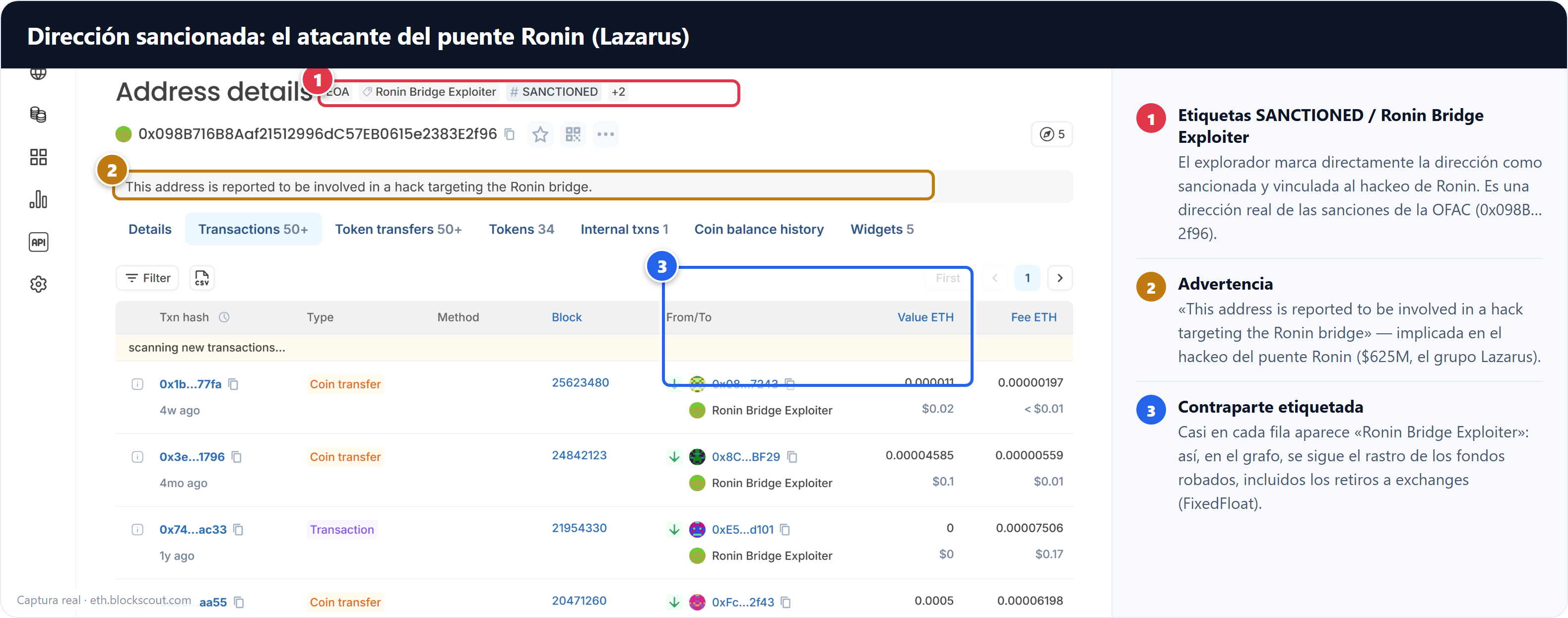Copy the hash ending aa55
This screenshot has height=618, width=1568.
pos(239,602)
